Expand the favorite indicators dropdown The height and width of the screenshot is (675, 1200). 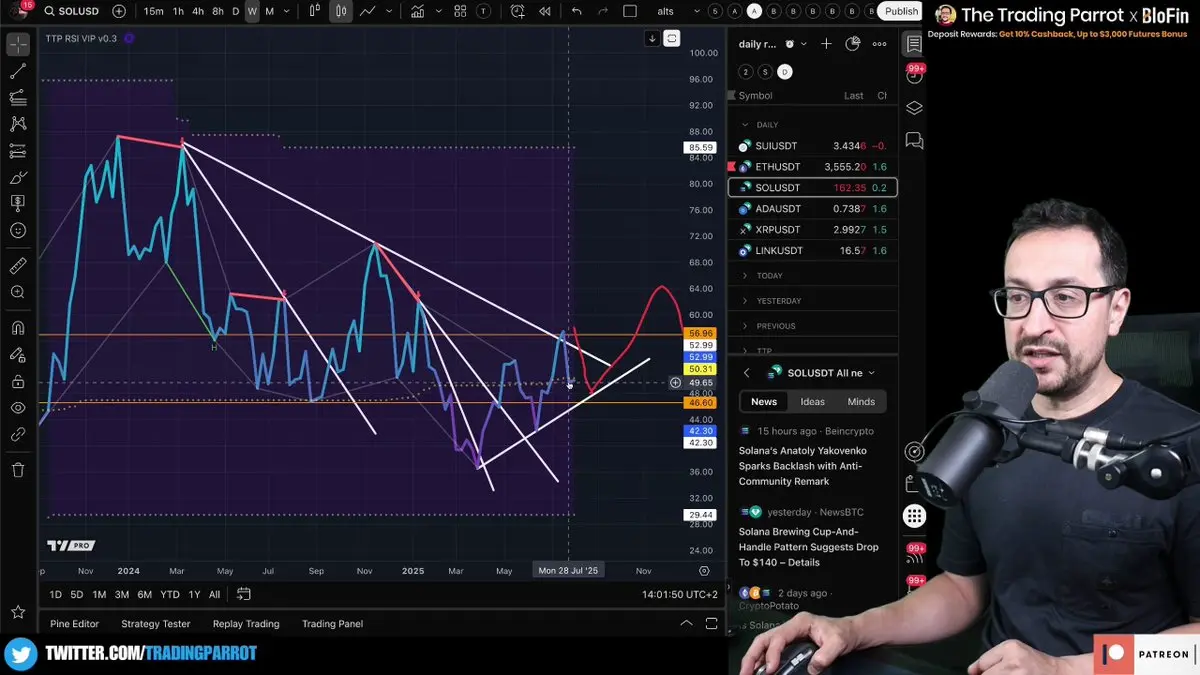pos(437,11)
